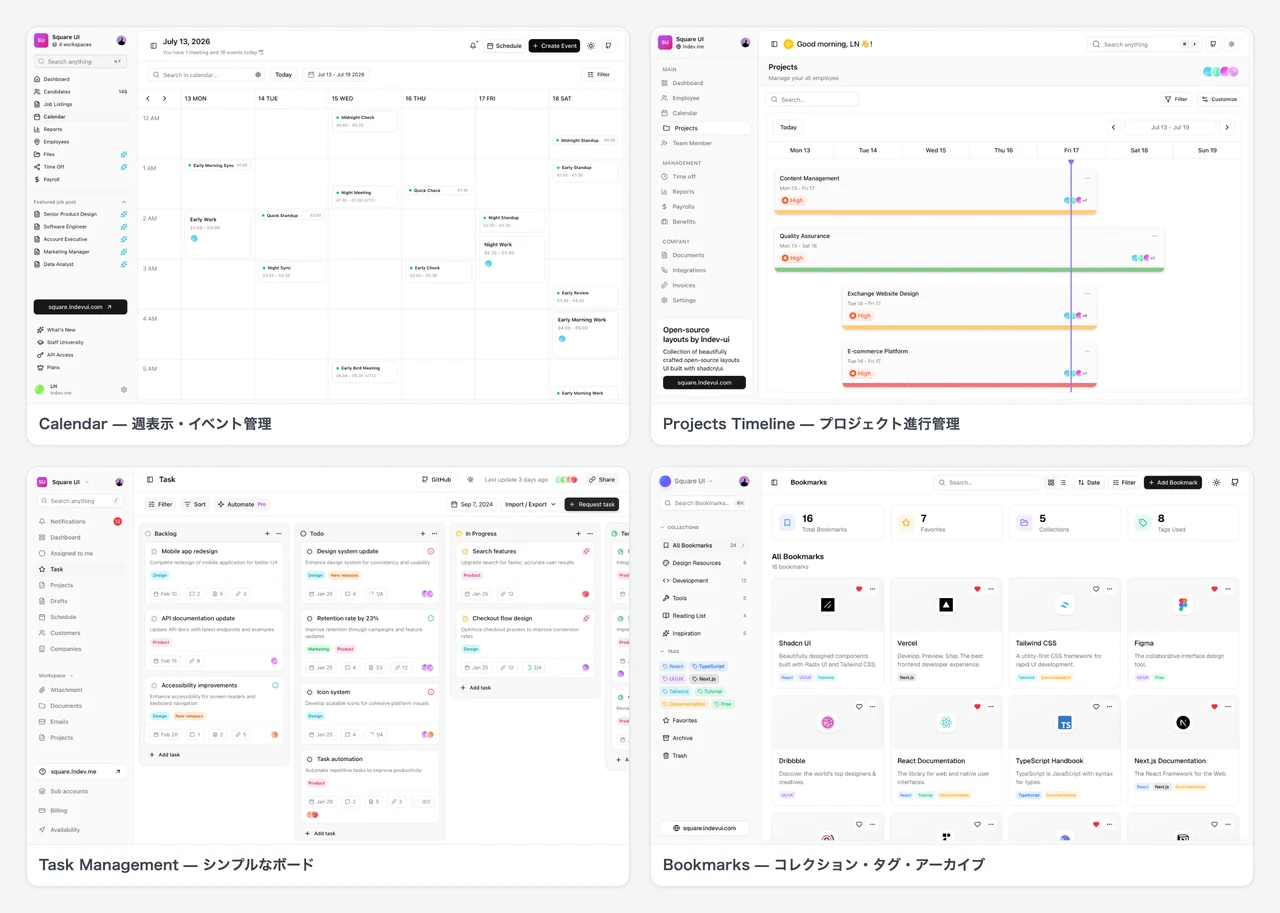This screenshot has width=1280, height=913.
Task: Open Jul 13 - Jul 19 2026 date picker
Action: [337, 75]
